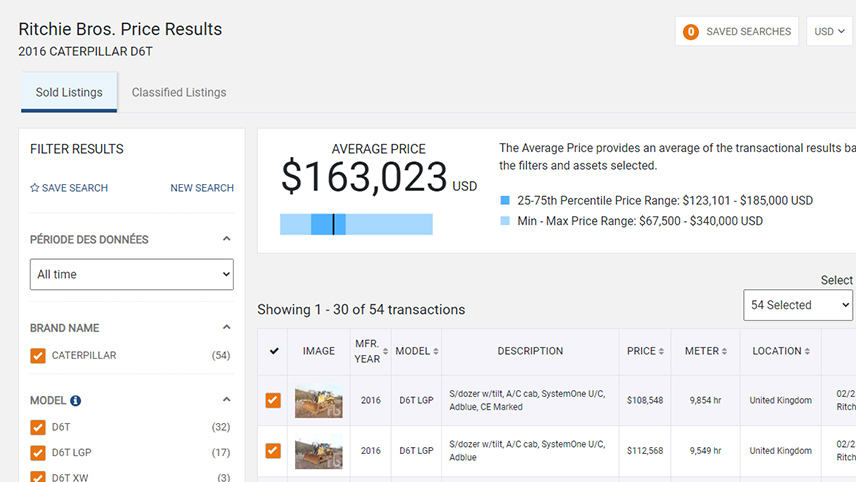Uncheck the $112,568 row checkbox
856x482 pixels.
click(273, 451)
